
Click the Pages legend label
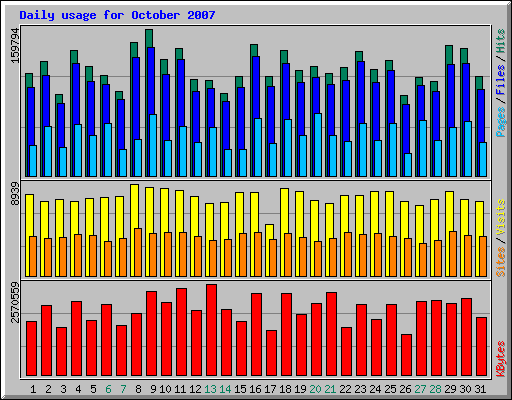click(x=501, y=122)
